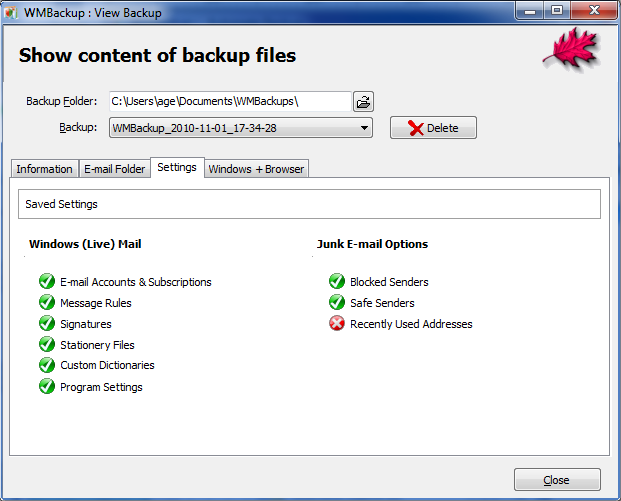Screen dimensions: 621x501
Task: Click green check icon beside Safe Senders
Action: tap(336, 303)
